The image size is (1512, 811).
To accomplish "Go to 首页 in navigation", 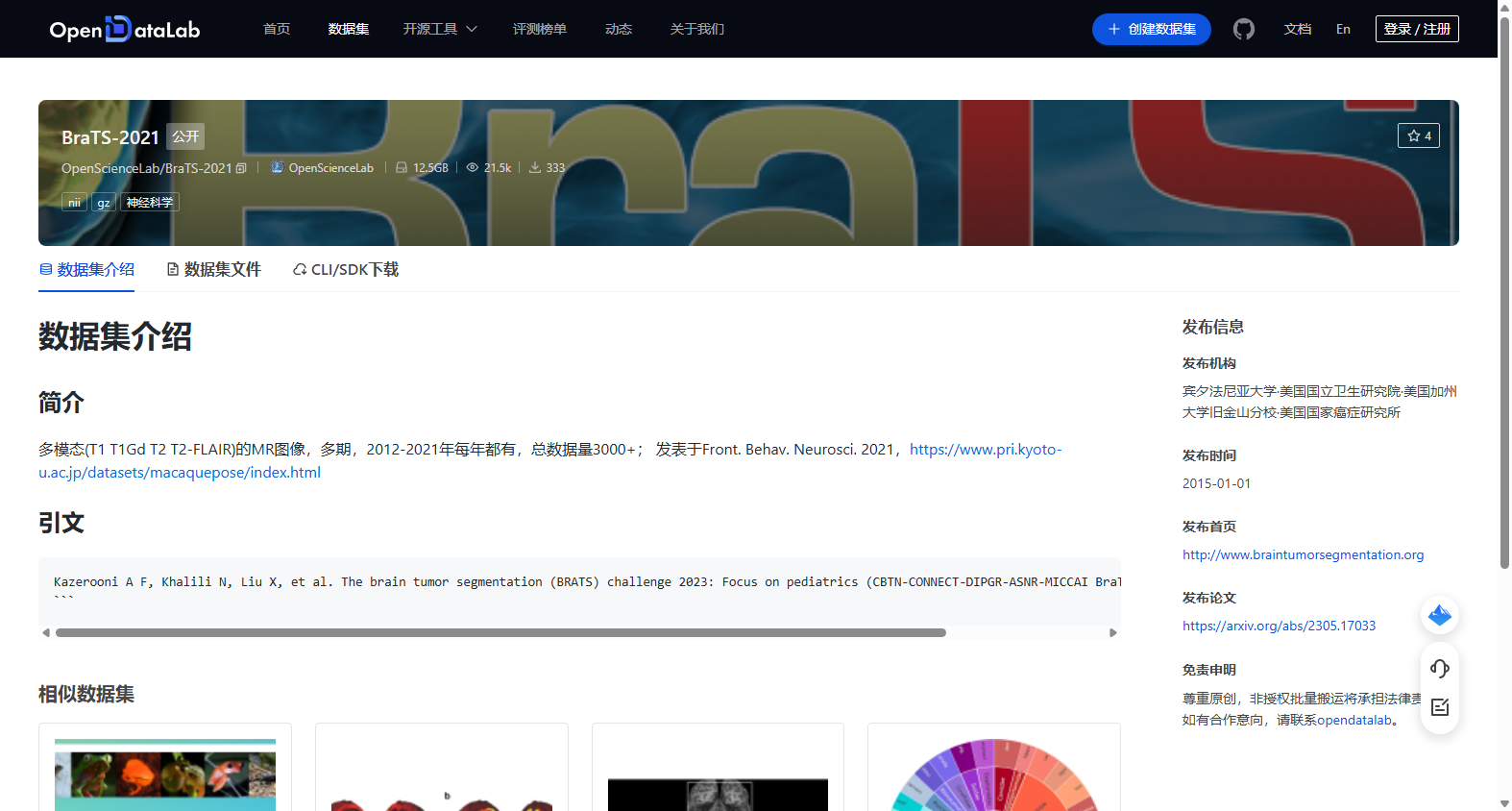I will click(277, 29).
